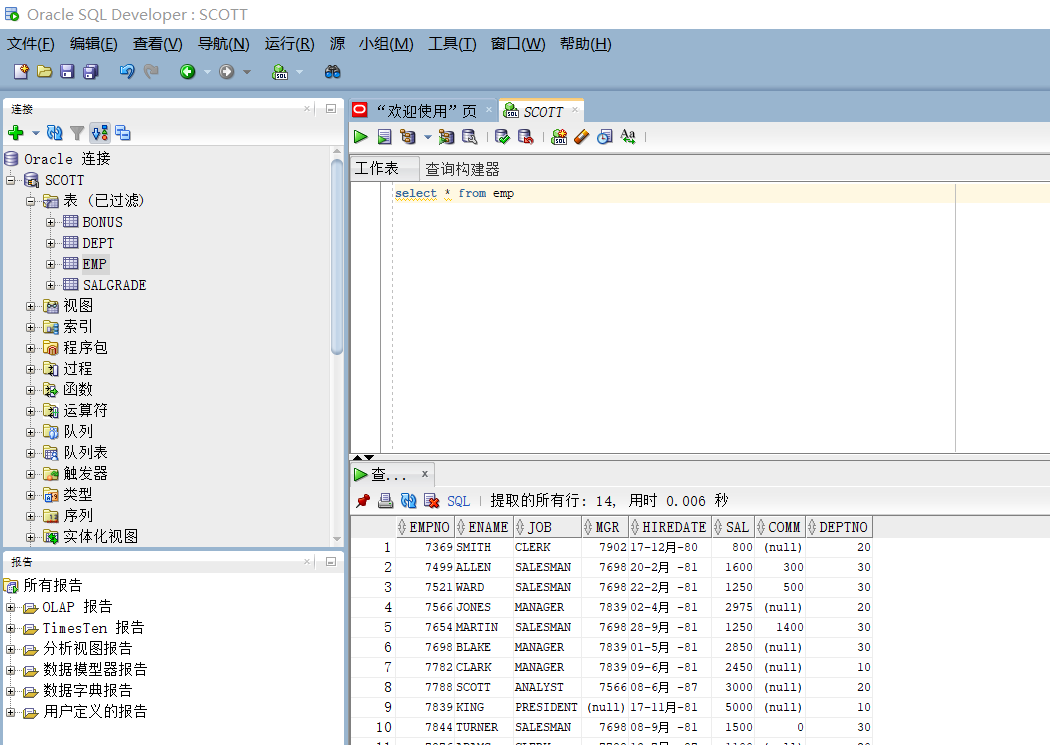Viewport: 1050px width, 745px height.
Task: Minimize the 连接 connections panel
Action: coord(331,108)
